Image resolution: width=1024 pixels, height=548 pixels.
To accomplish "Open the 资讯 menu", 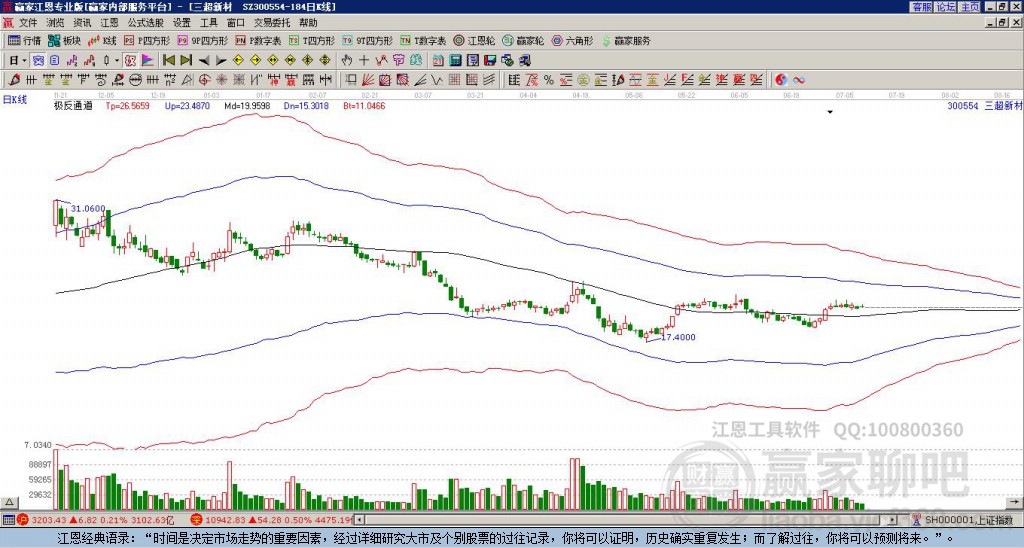I will click(x=82, y=23).
